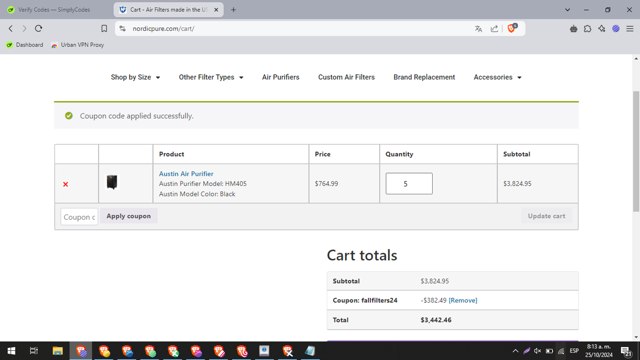Focus the coupon code input field
The image size is (640, 360).
(x=79, y=217)
